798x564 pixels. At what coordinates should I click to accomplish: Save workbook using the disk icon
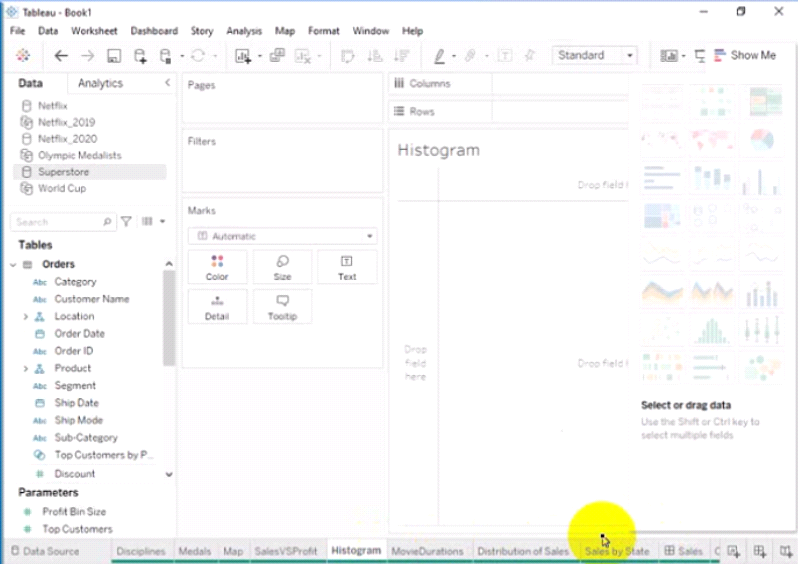(x=114, y=56)
